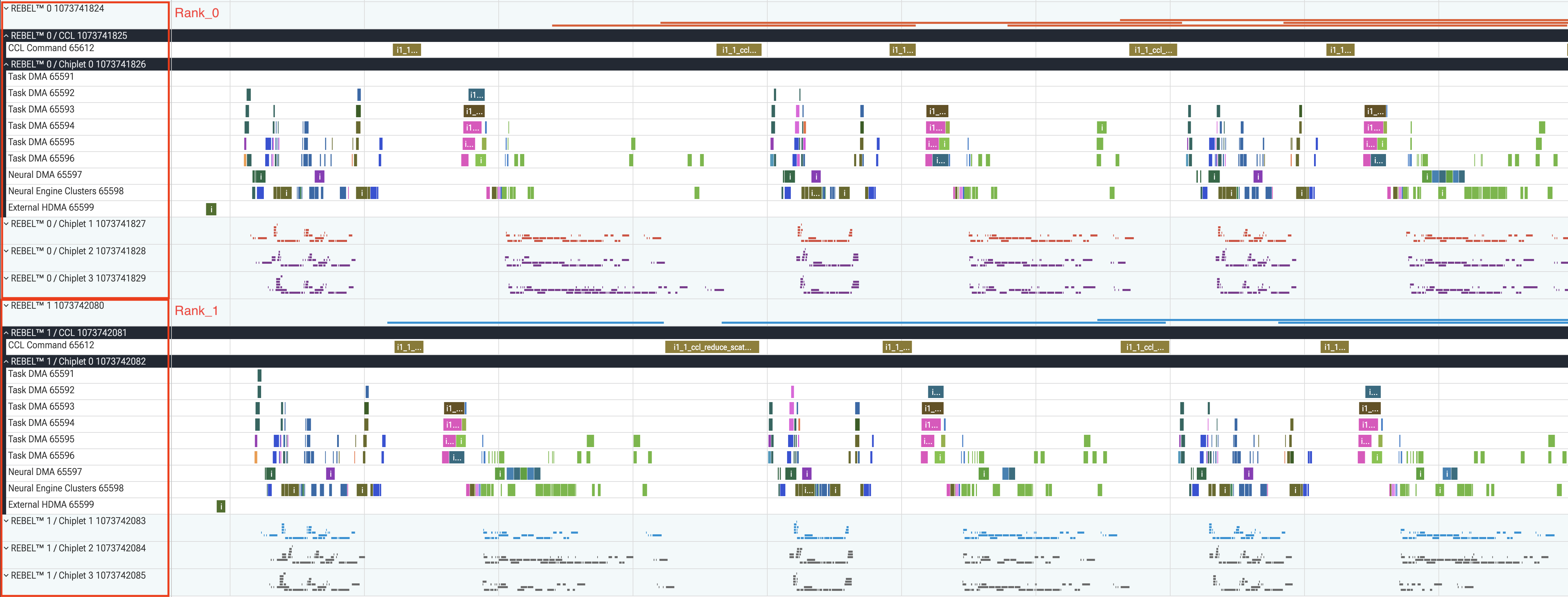Select Rank_0 Neural DMA 65597 track label
Viewport: 1568px width, 597px height.
[45, 175]
